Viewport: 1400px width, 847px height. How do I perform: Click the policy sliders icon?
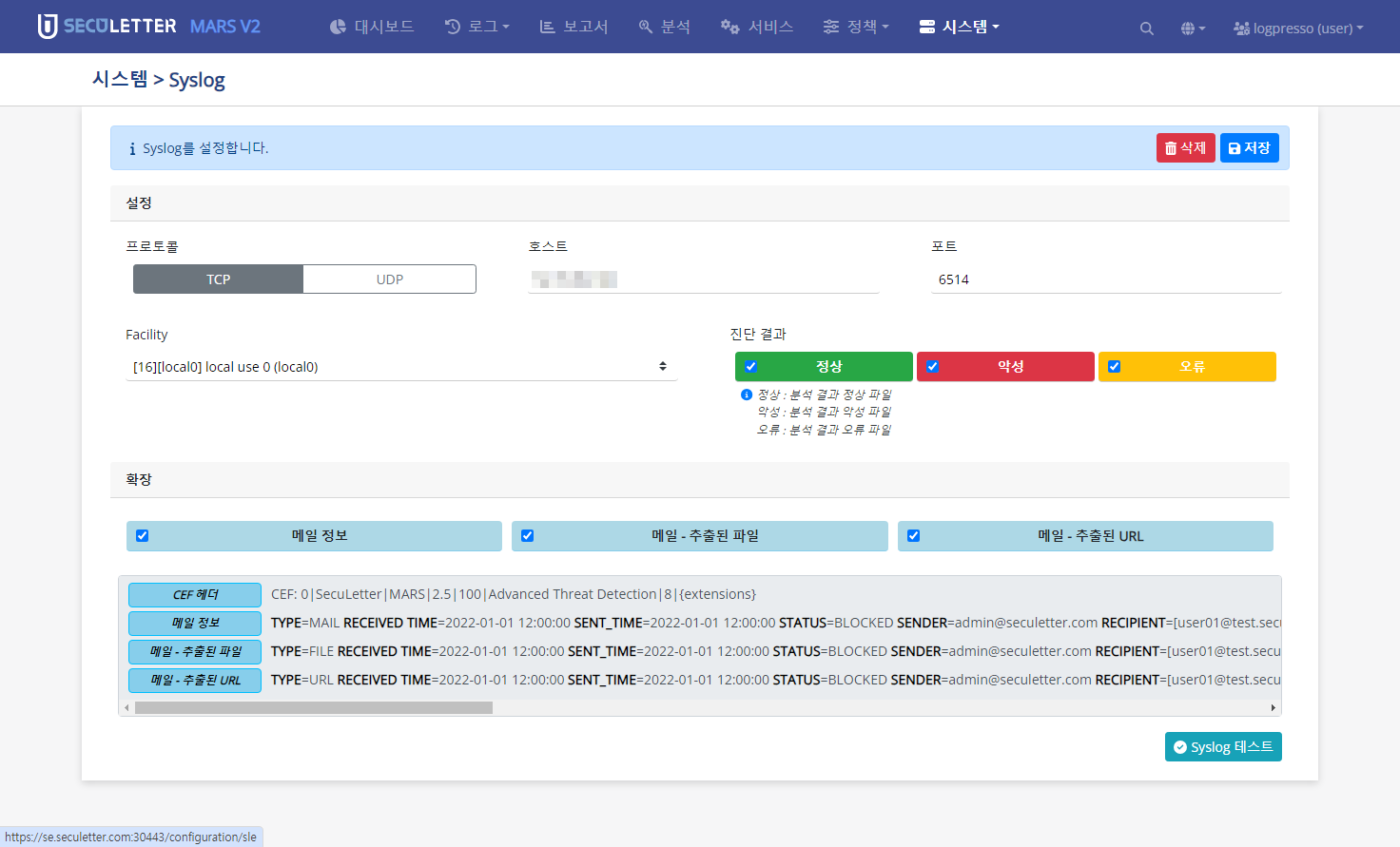831,27
